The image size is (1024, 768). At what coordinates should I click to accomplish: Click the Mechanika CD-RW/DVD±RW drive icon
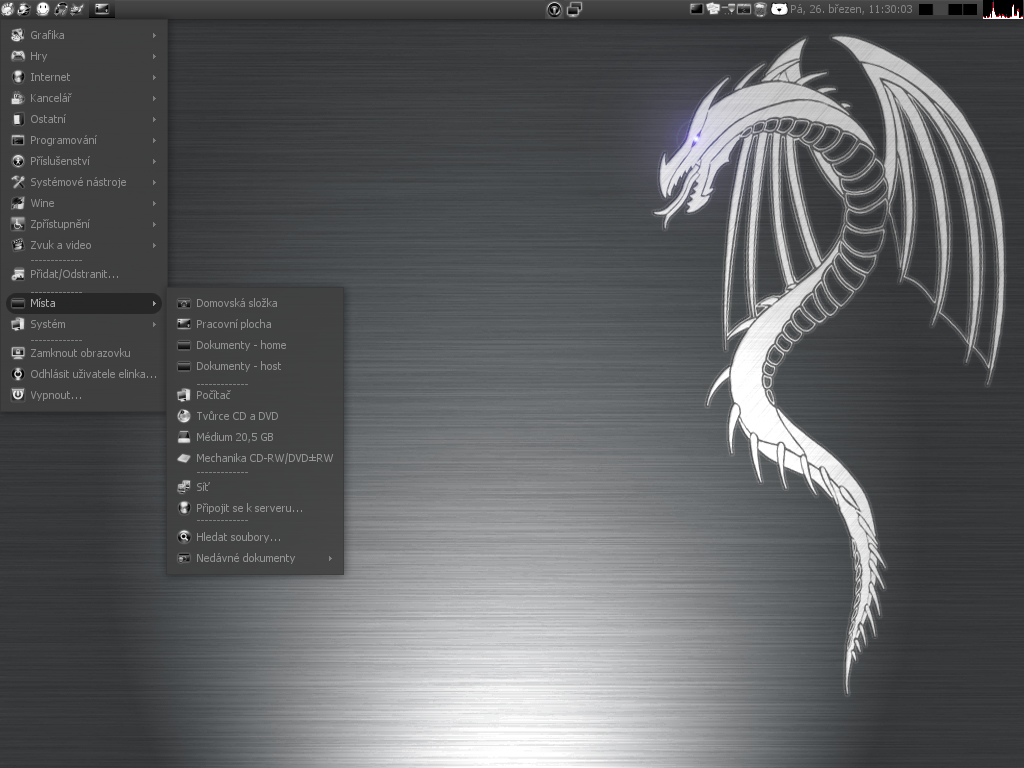[184, 458]
